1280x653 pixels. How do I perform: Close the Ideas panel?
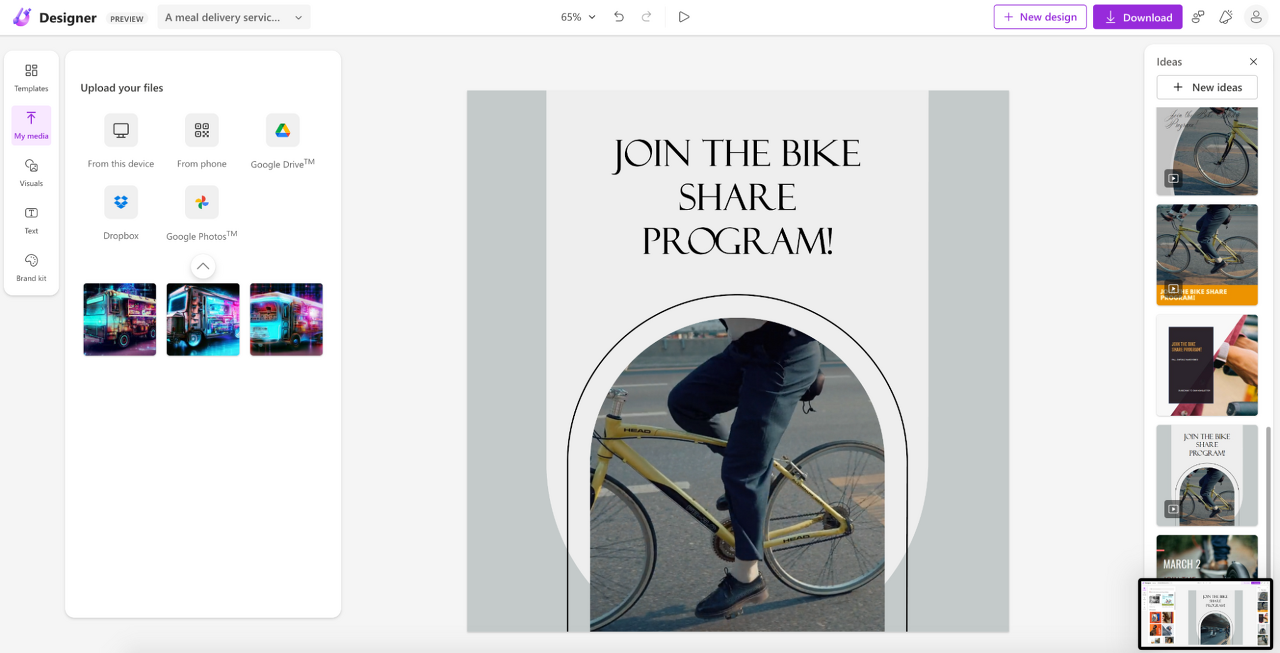pyautogui.click(x=1254, y=62)
